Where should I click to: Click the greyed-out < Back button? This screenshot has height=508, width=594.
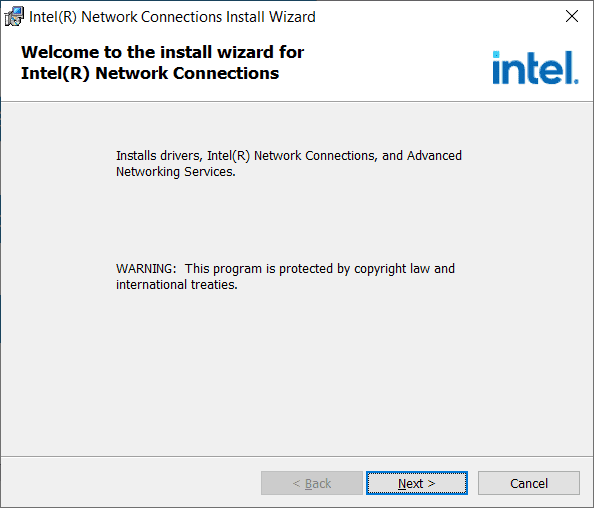[x=312, y=483]
